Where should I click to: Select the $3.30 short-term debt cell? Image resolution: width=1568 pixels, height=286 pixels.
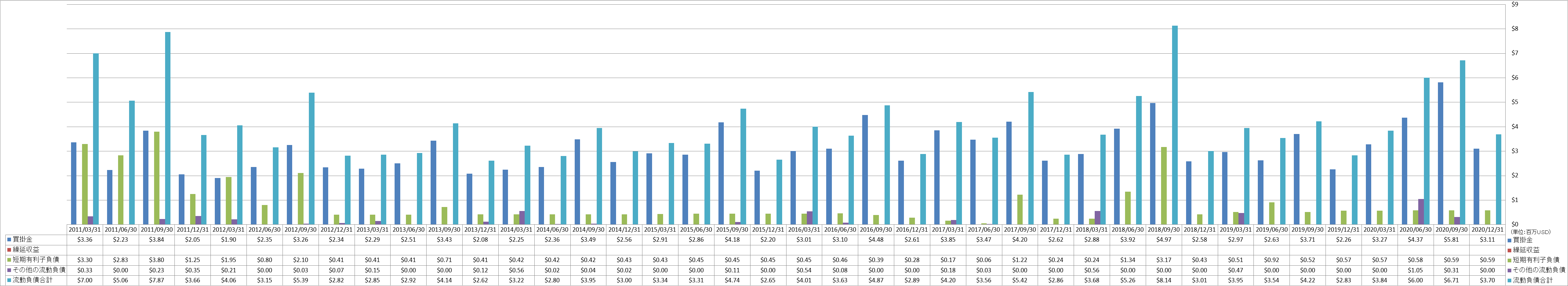click(84, 260)
